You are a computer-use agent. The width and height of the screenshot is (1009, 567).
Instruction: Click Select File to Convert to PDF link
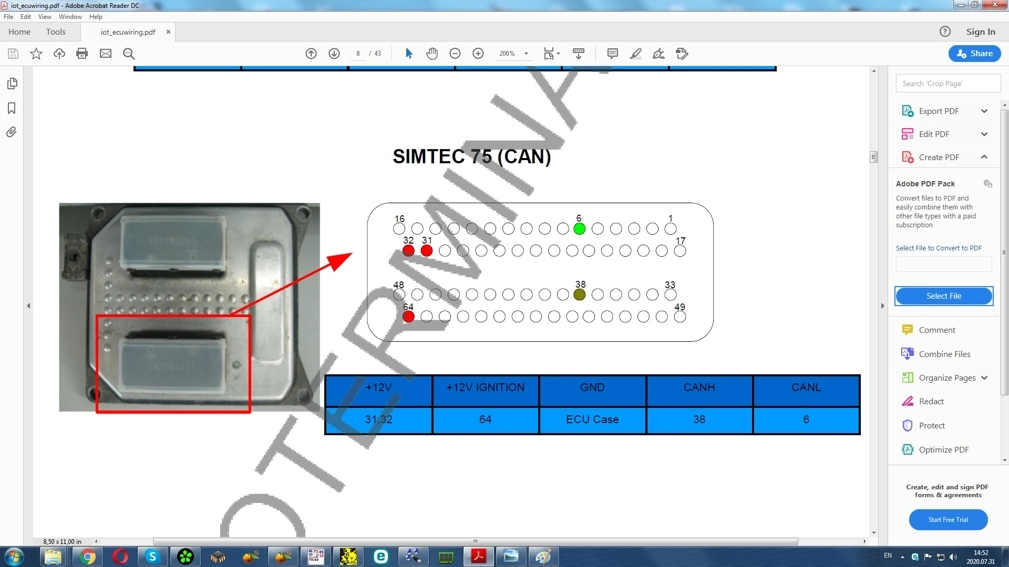[x=938, y=248]
